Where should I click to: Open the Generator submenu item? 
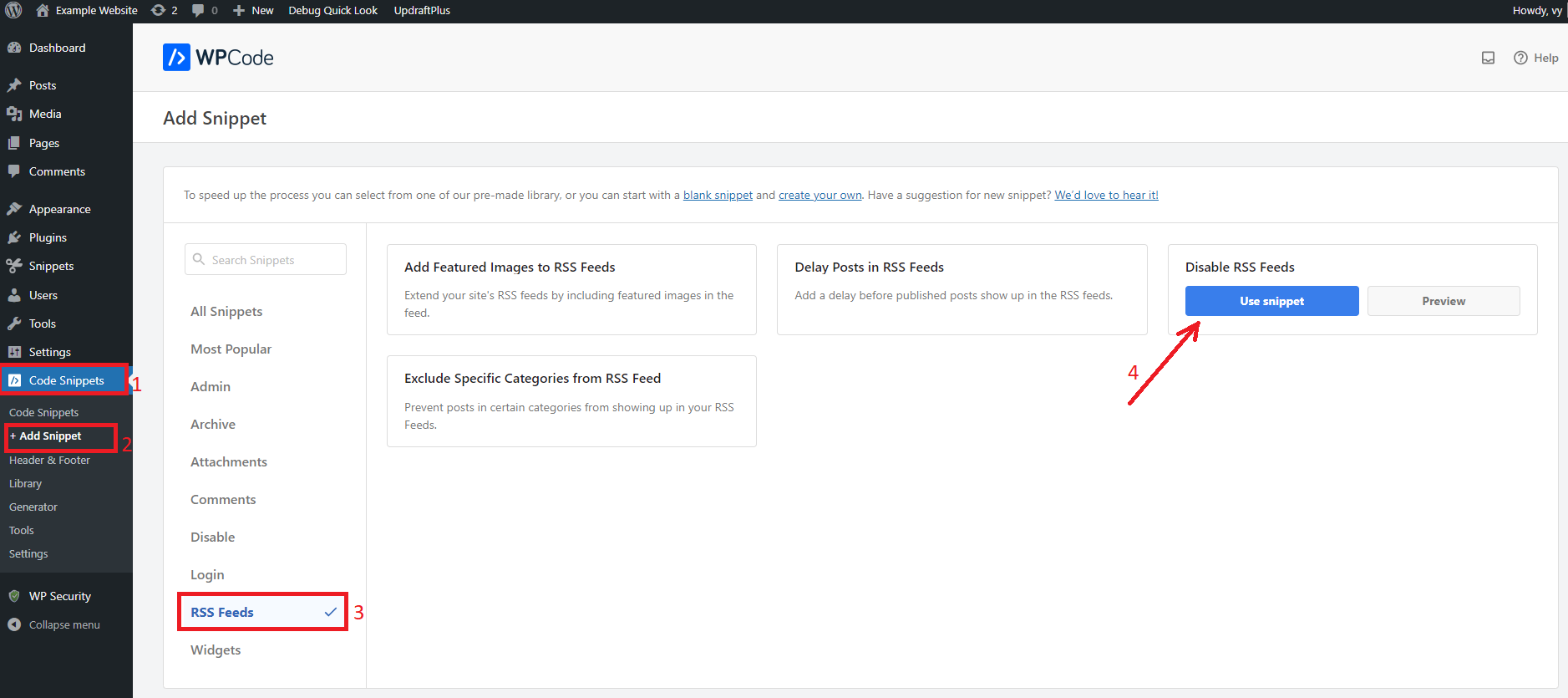33,507
